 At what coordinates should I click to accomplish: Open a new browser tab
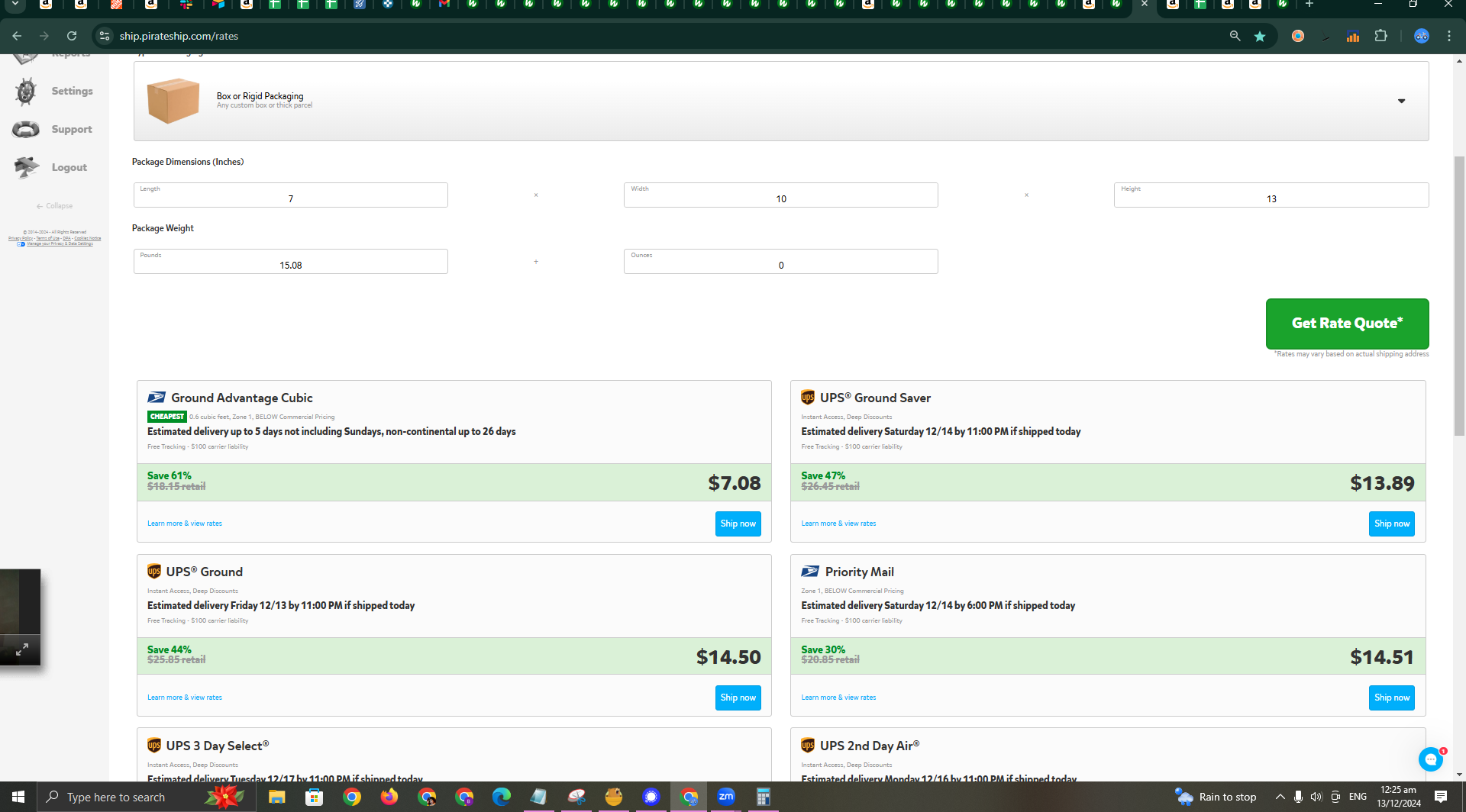(x=1309, y=4)
